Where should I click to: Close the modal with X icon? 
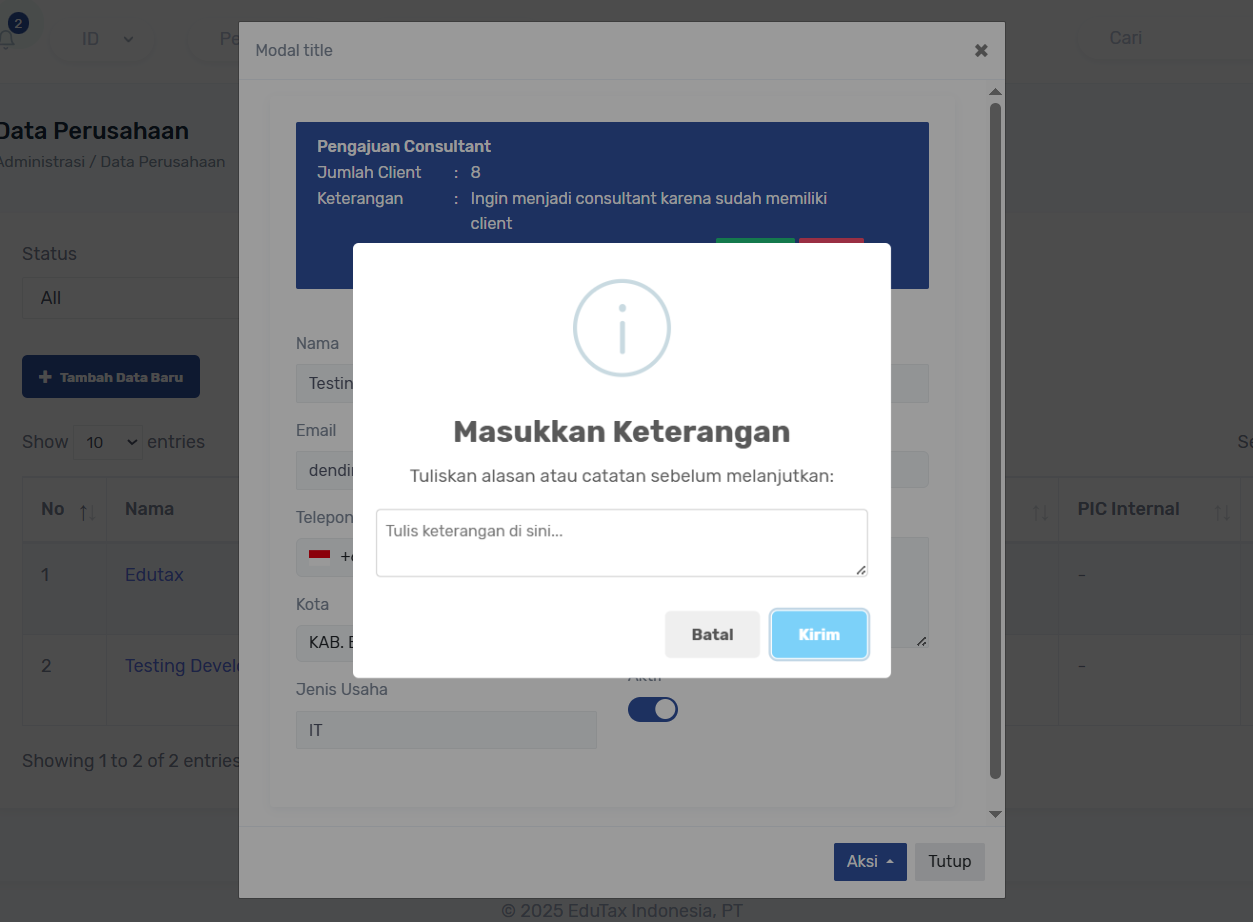coord(981,50)
